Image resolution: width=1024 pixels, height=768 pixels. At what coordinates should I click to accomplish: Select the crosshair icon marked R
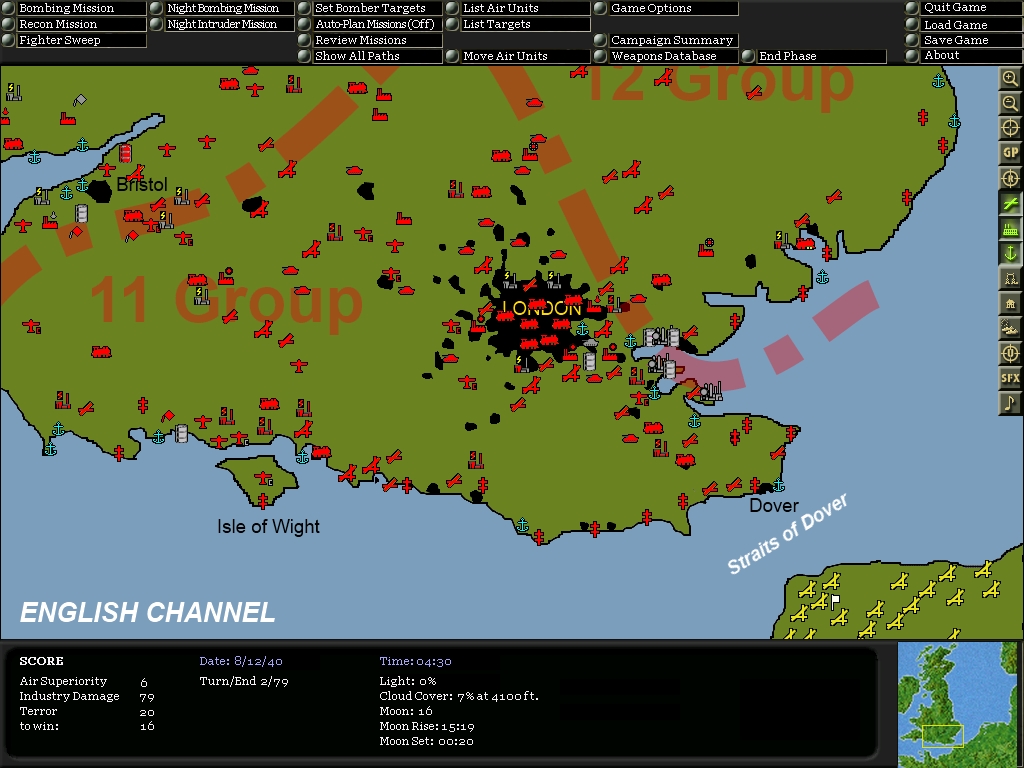[1010, 178]
